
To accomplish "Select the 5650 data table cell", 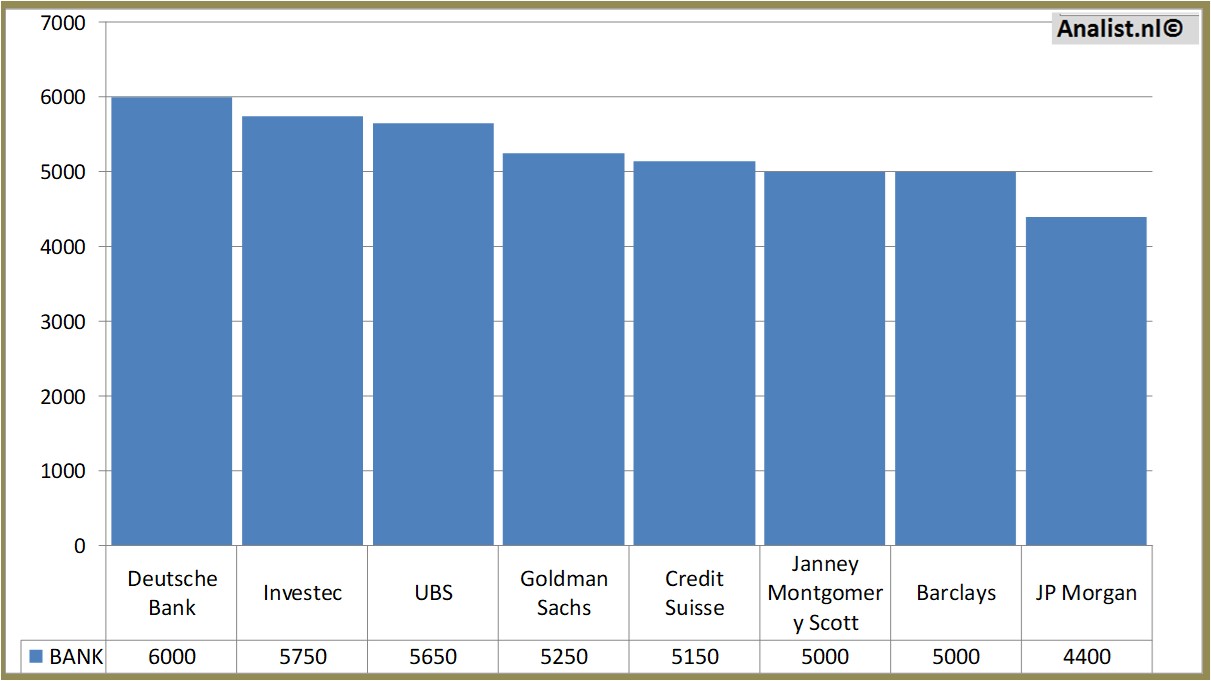I will click(x=433, y=657).
